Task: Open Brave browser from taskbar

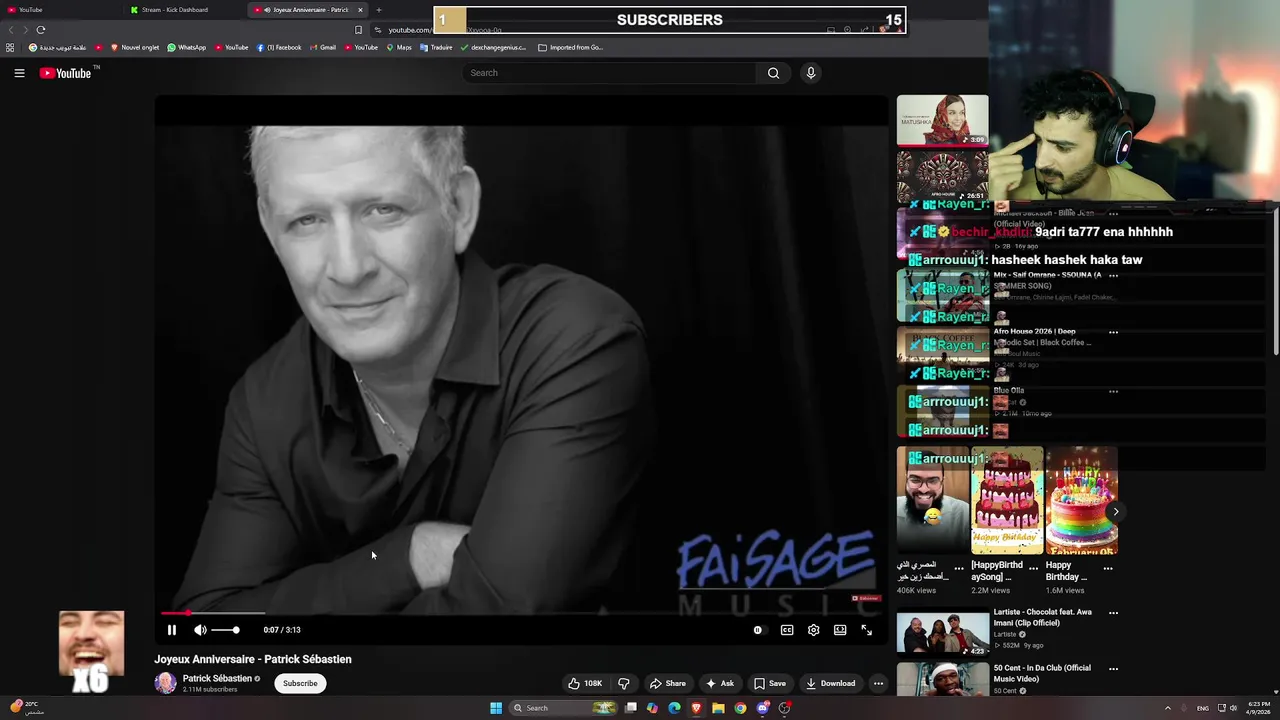Action: click(696, 708)
